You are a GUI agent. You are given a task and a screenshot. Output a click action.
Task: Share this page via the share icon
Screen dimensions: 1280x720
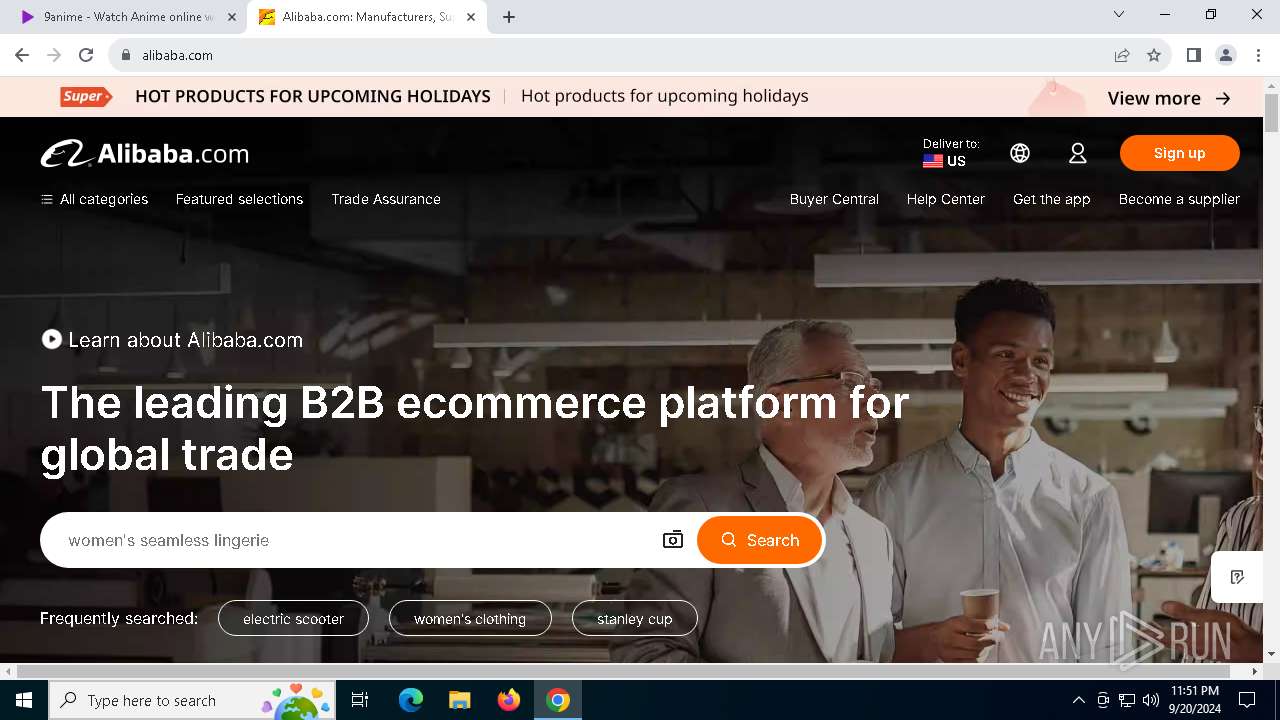(x=1122, y=55)
